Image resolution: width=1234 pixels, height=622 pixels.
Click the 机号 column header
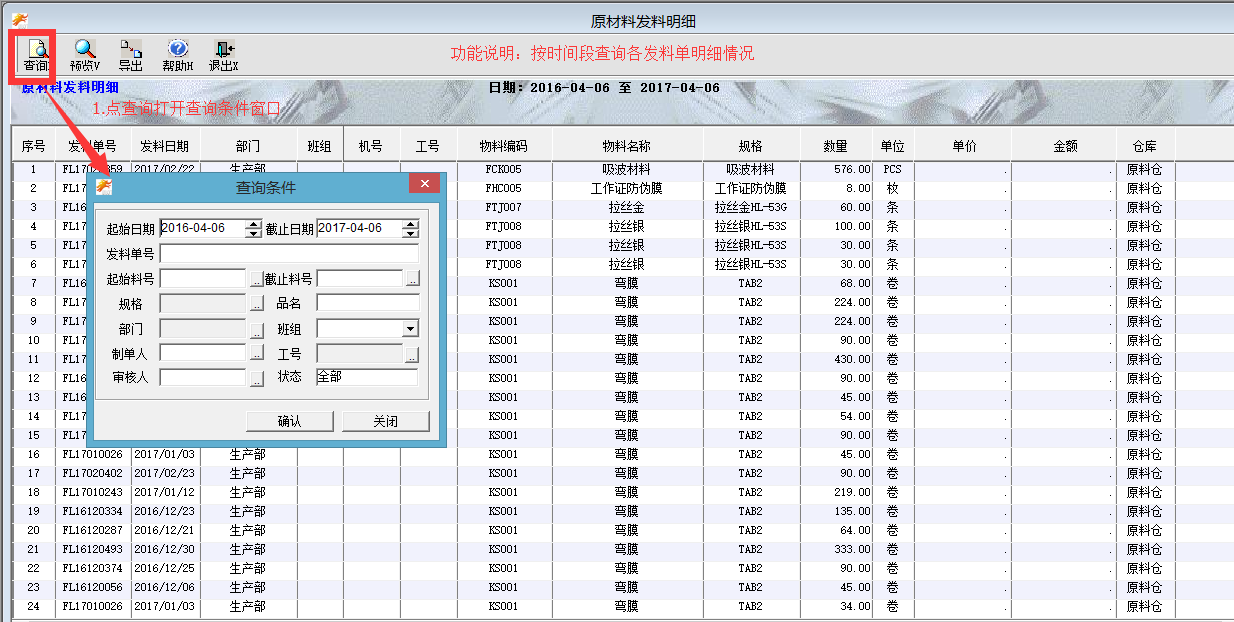pos(371,146)
